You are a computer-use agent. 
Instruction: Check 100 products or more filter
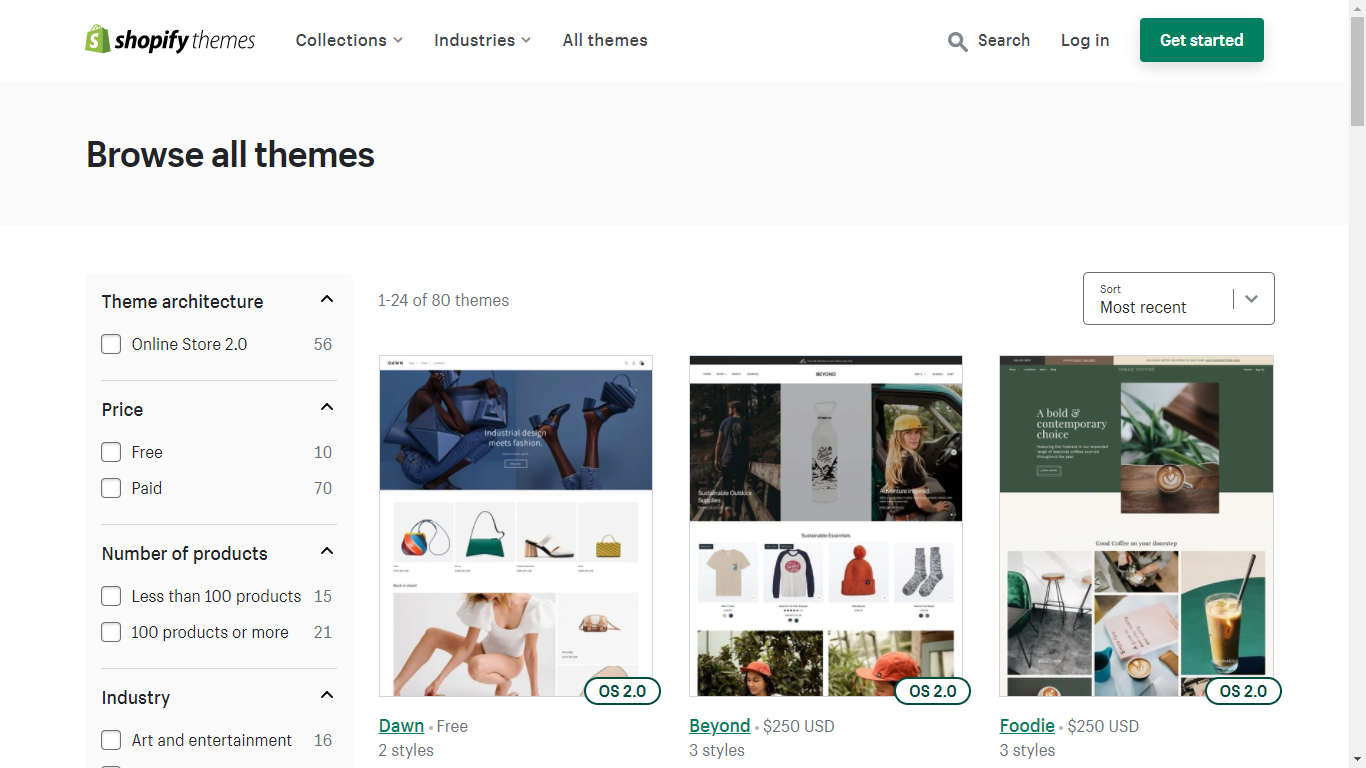point(111,632)
